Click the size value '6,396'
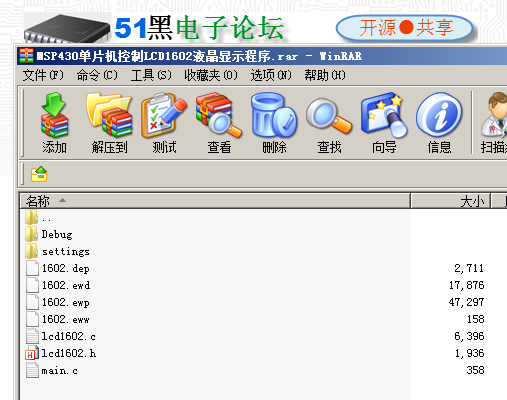Viewport: 507px width, 400px height. point(469,336)
